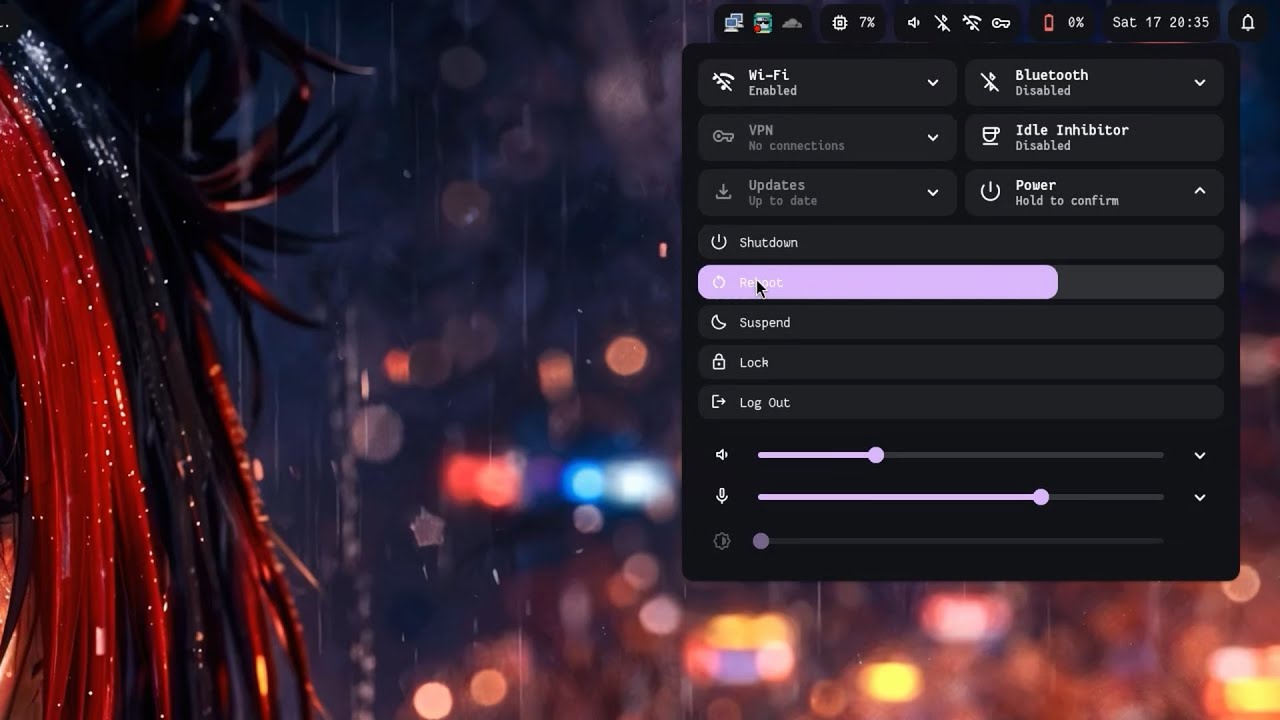
Task: Open the network computers tray icon
Action: [x=733, y=23]
